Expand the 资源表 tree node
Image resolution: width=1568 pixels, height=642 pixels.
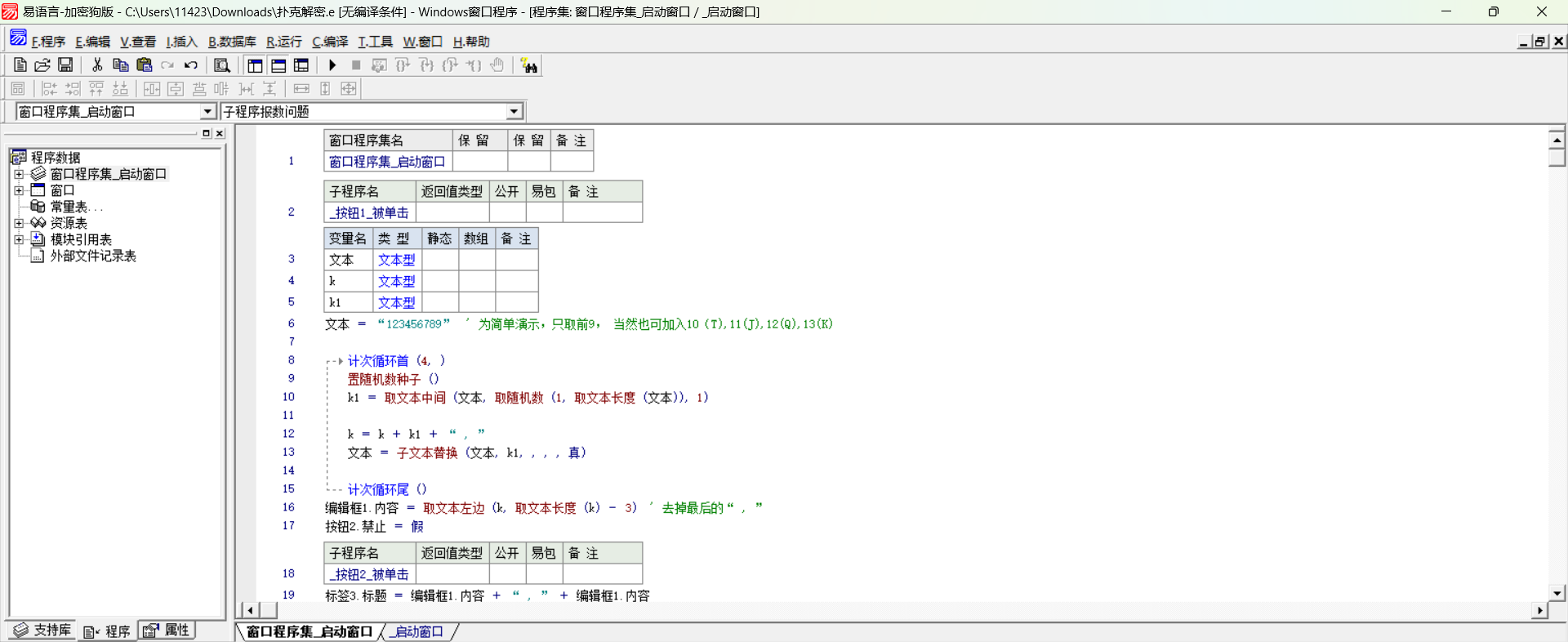click(x=19, y=223)
